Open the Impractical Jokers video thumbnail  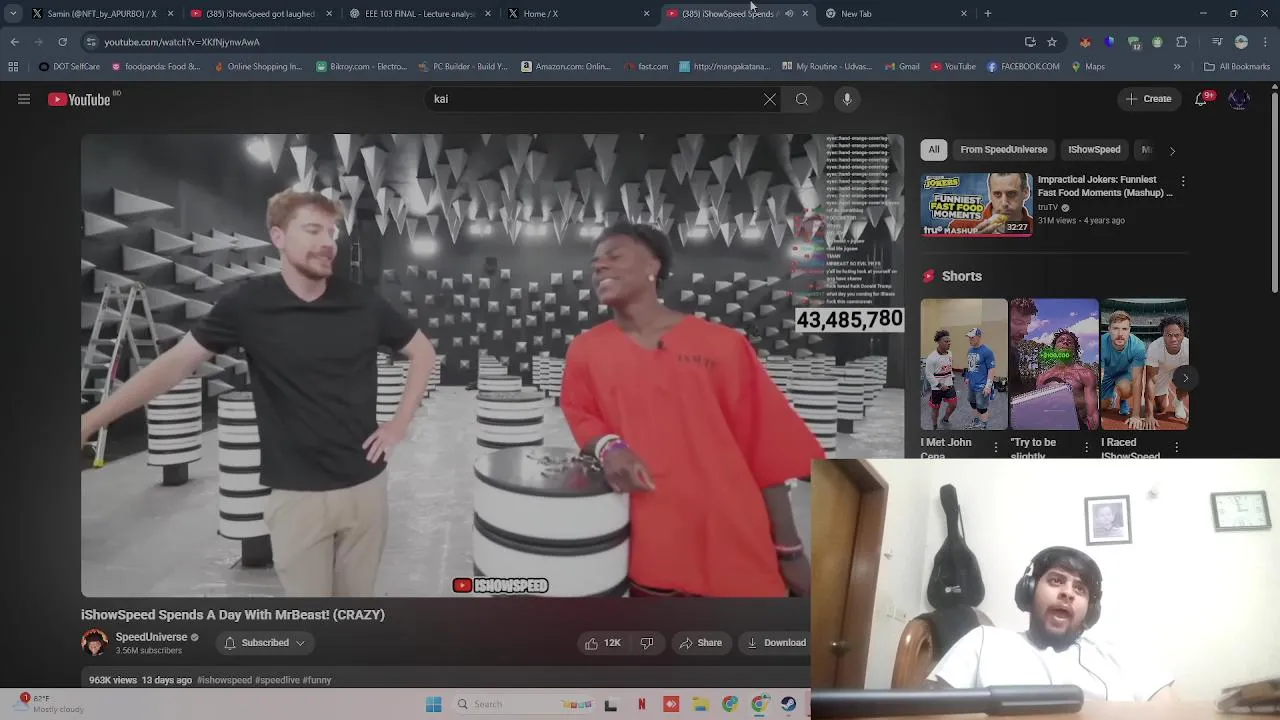point(977,204)
